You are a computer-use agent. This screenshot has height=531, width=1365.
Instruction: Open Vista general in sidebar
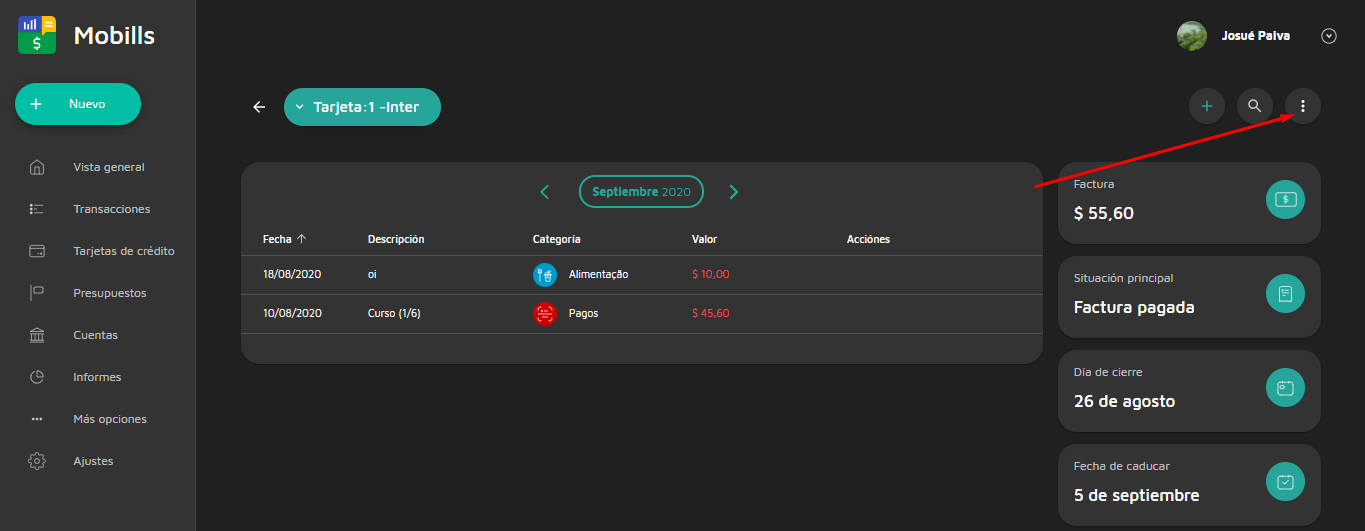[x=108, y=167]
